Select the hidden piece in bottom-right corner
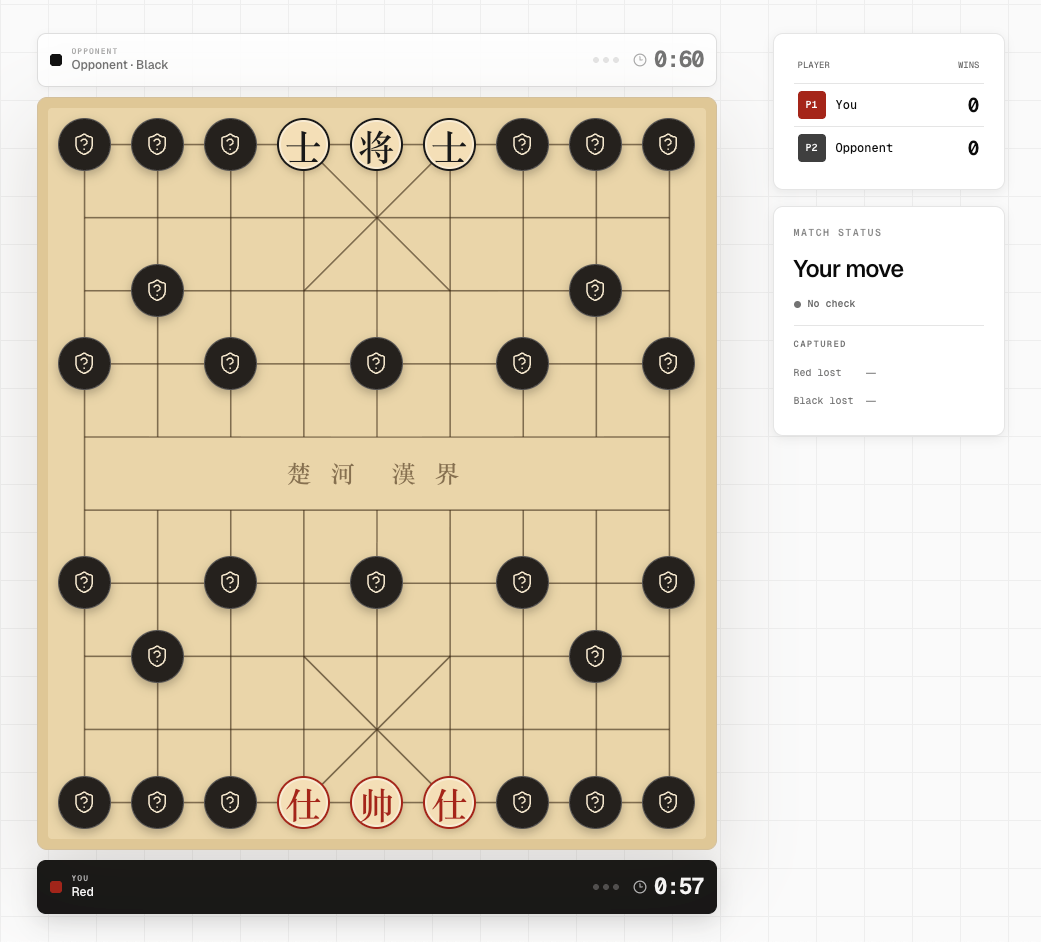 (x=669, y=803)
